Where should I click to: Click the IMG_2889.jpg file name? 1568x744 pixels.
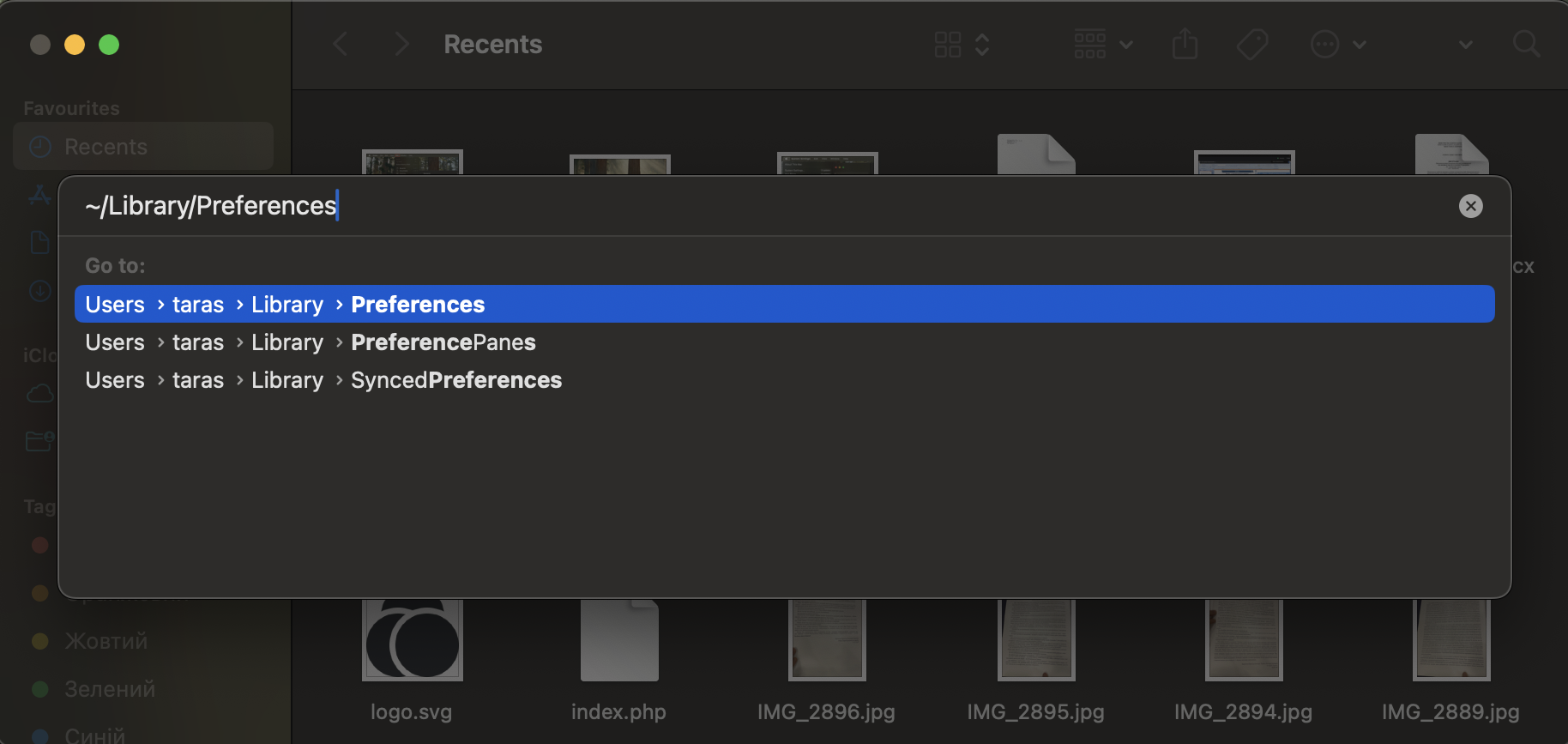(1450, 712)
